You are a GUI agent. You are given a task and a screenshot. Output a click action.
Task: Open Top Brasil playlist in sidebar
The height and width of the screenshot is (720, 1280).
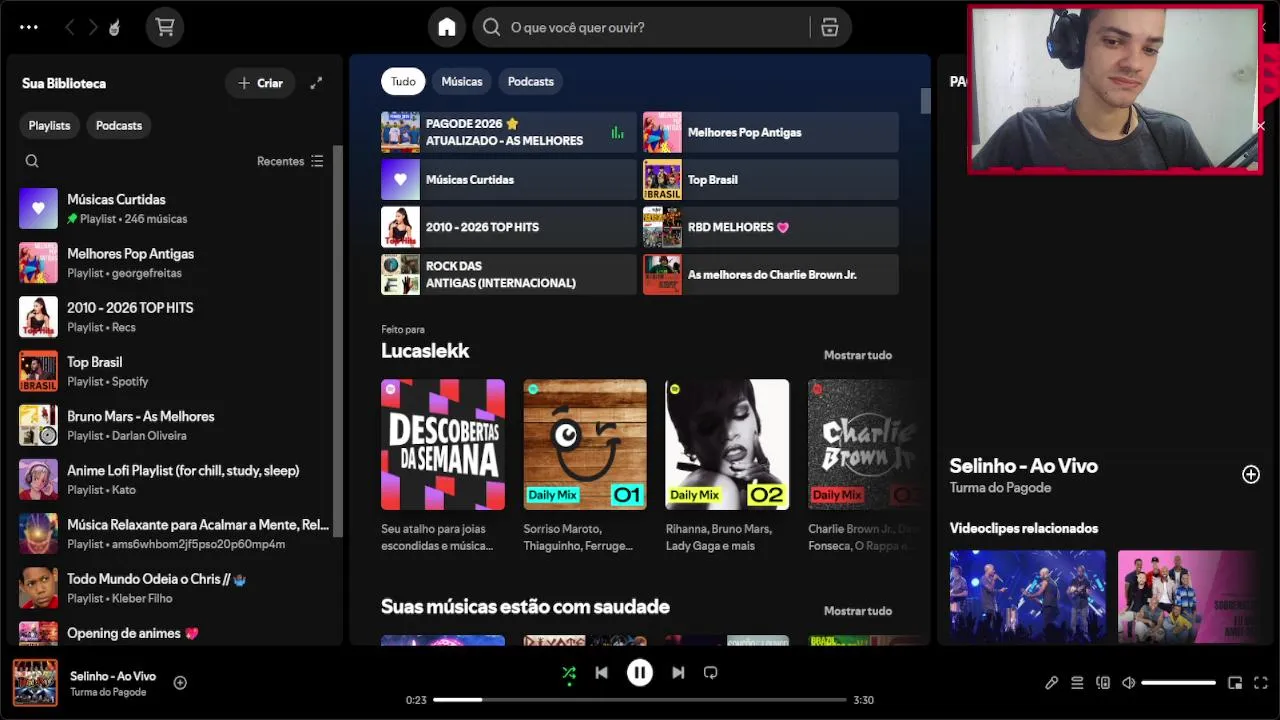(172, 371)
